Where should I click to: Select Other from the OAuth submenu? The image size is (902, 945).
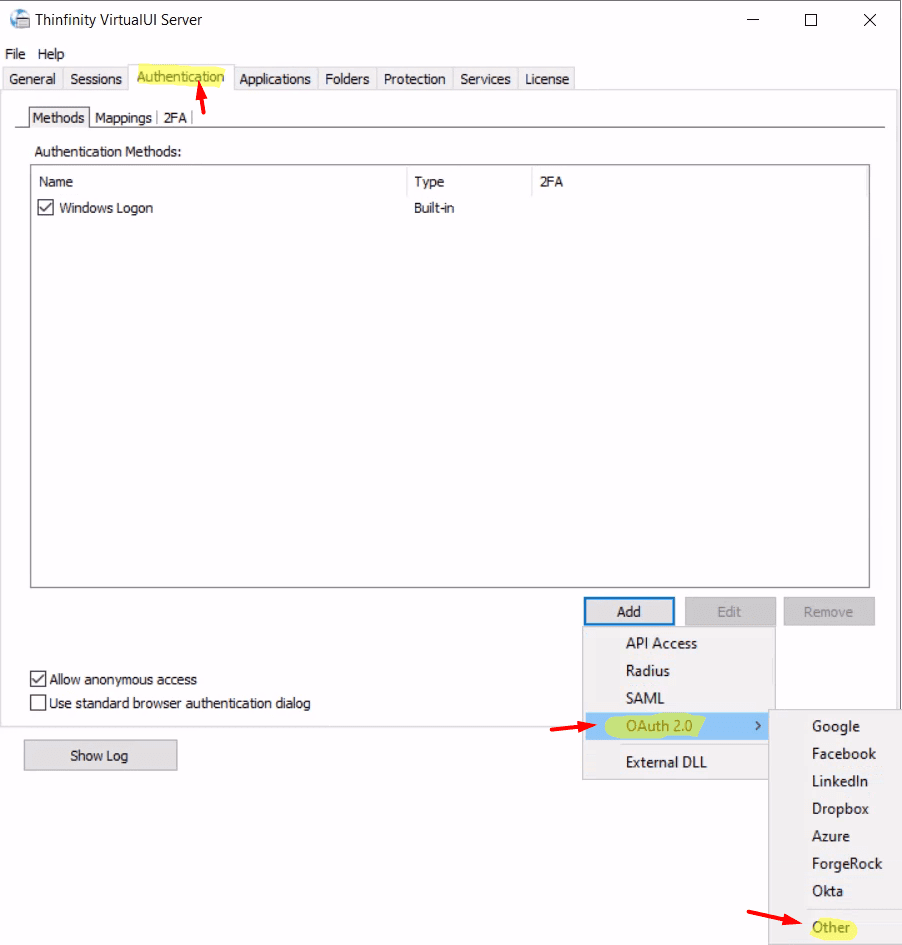point(831,927)
